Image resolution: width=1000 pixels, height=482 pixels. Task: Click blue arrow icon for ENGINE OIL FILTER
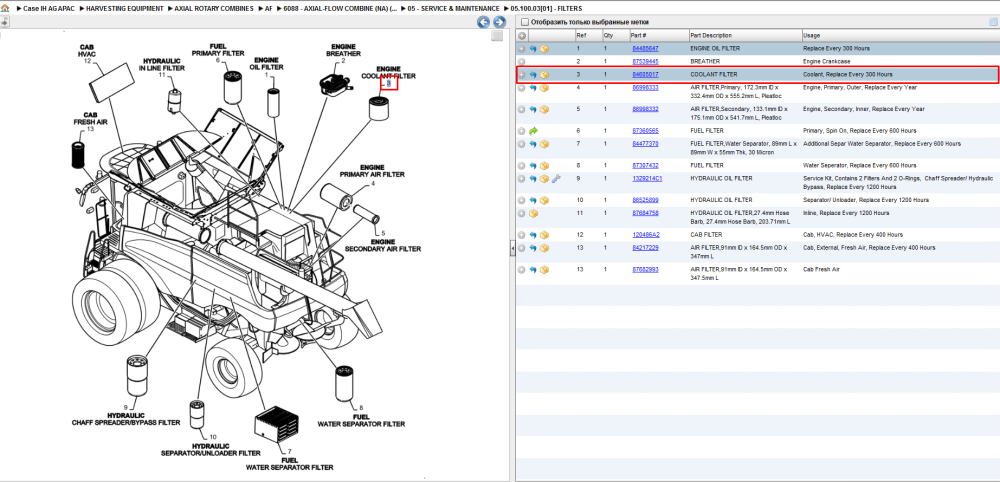pos(533,48)
